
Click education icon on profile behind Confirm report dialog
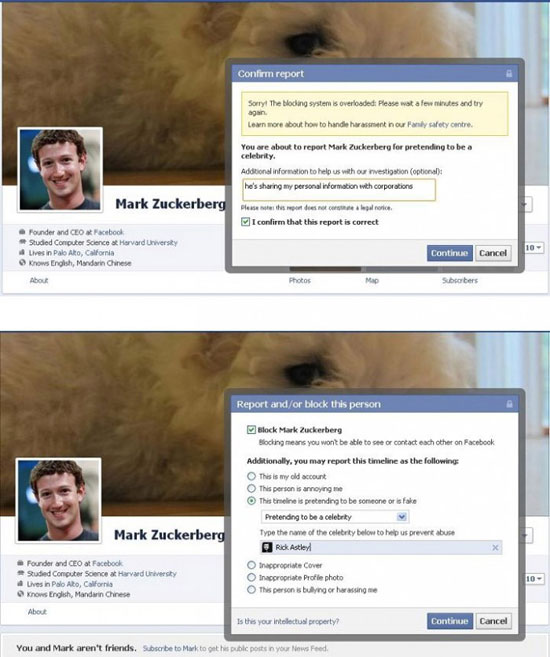[x=22, y=242]
